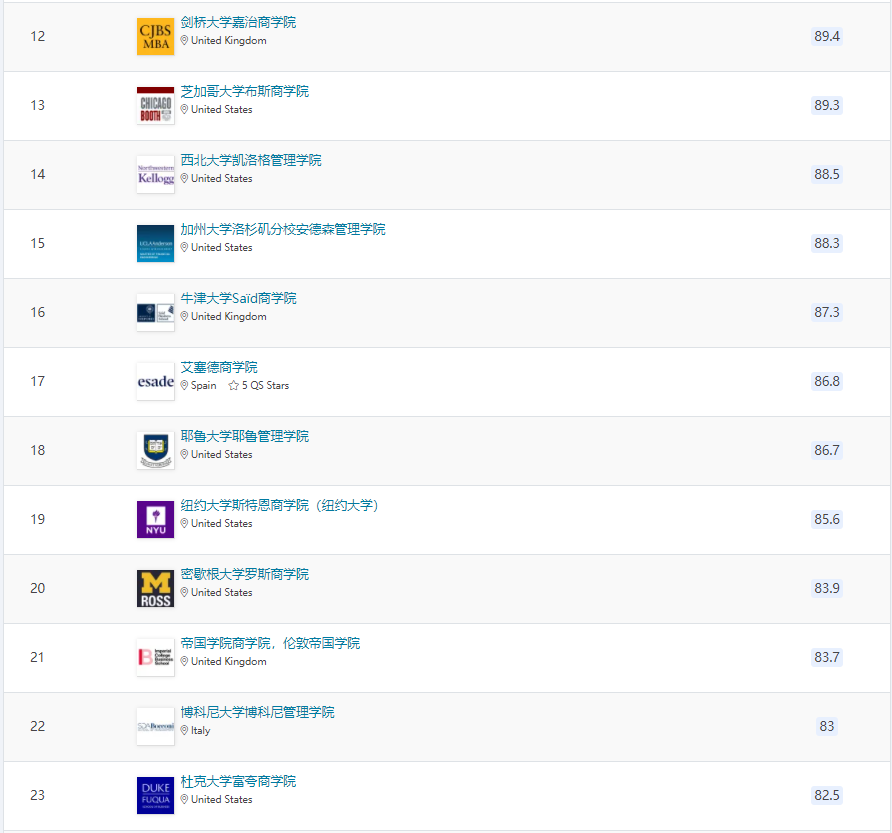Click the Yale shield logo icon

(155, 451)
